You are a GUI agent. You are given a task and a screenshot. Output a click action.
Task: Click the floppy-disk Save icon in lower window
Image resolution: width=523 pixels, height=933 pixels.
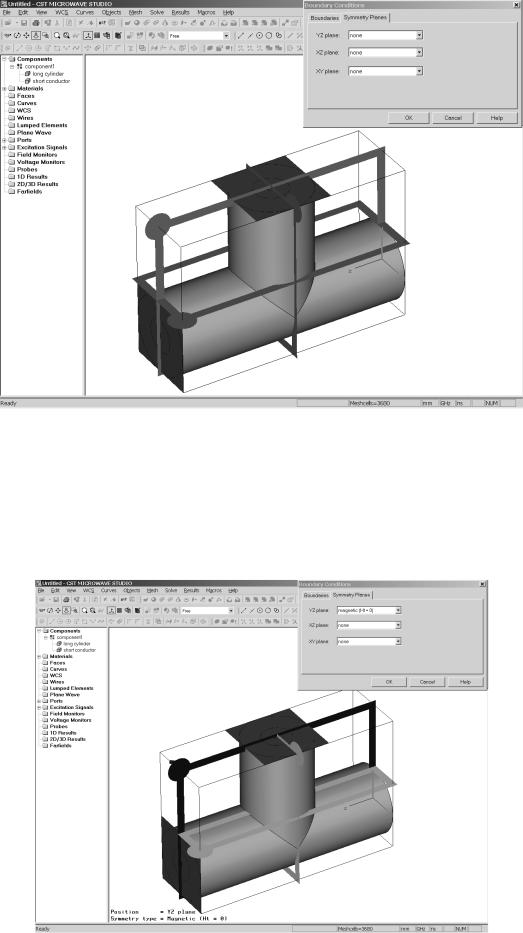[55, 600]
